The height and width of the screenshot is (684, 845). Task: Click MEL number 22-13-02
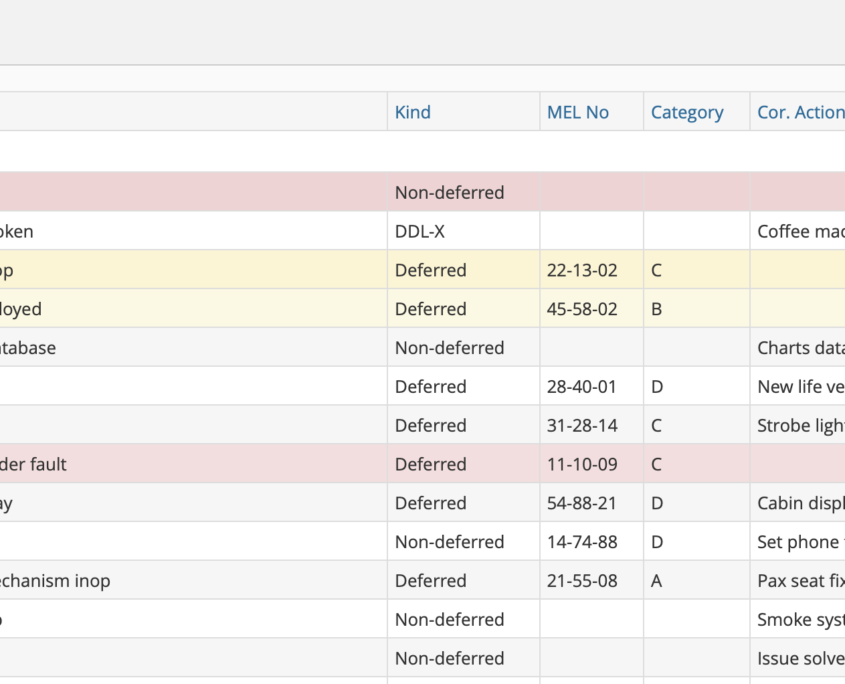(x=581, y=271)
